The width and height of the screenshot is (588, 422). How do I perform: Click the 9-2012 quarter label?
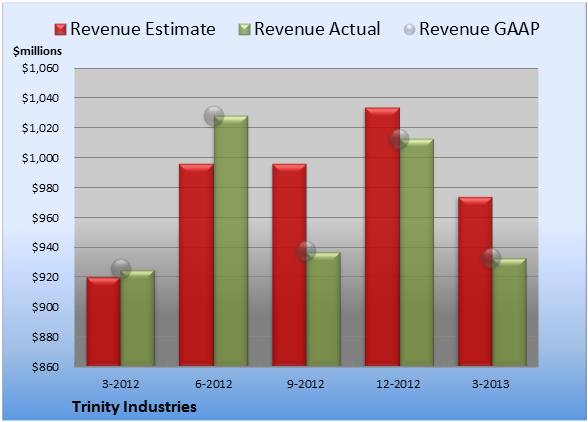pos(306,384)
